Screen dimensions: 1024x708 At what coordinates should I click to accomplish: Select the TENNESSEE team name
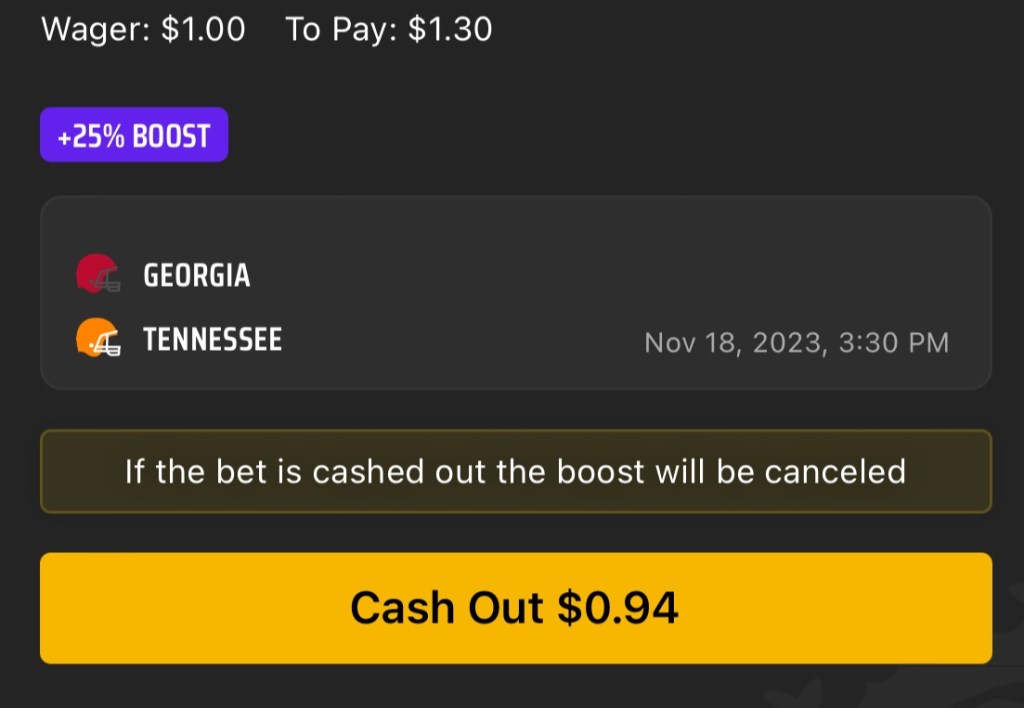pos(212,340)
